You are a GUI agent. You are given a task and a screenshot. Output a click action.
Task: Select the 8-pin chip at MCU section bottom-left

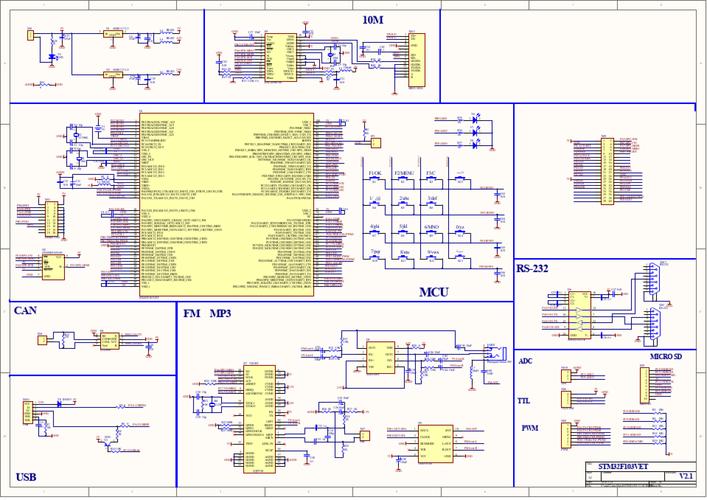pos(53,267)
